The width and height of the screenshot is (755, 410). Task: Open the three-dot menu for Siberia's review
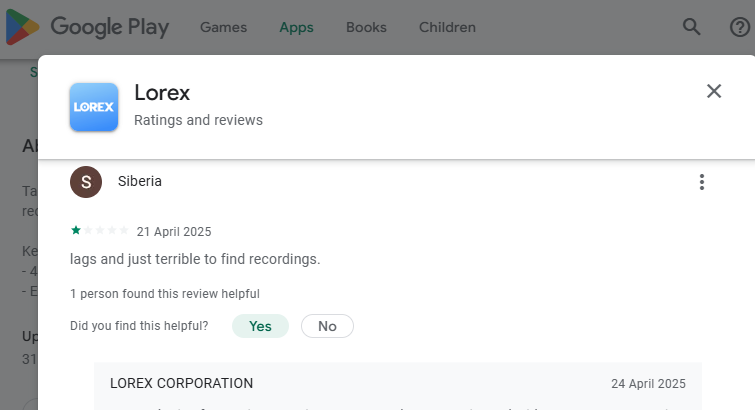pyautogui.click(x=702, y=182)
